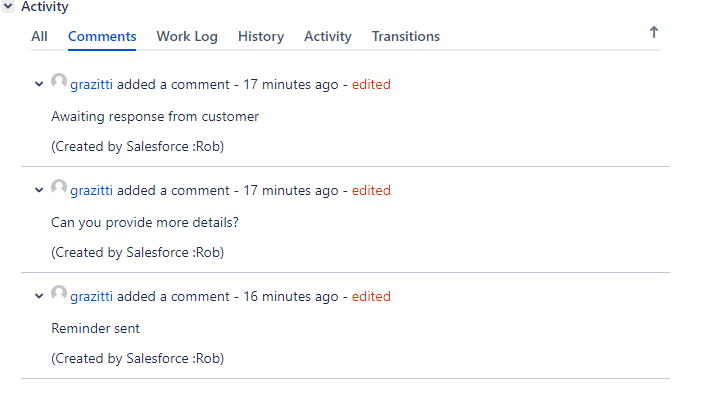Collapse the 'Reminder sent' comment

click(x=39, y=296)
